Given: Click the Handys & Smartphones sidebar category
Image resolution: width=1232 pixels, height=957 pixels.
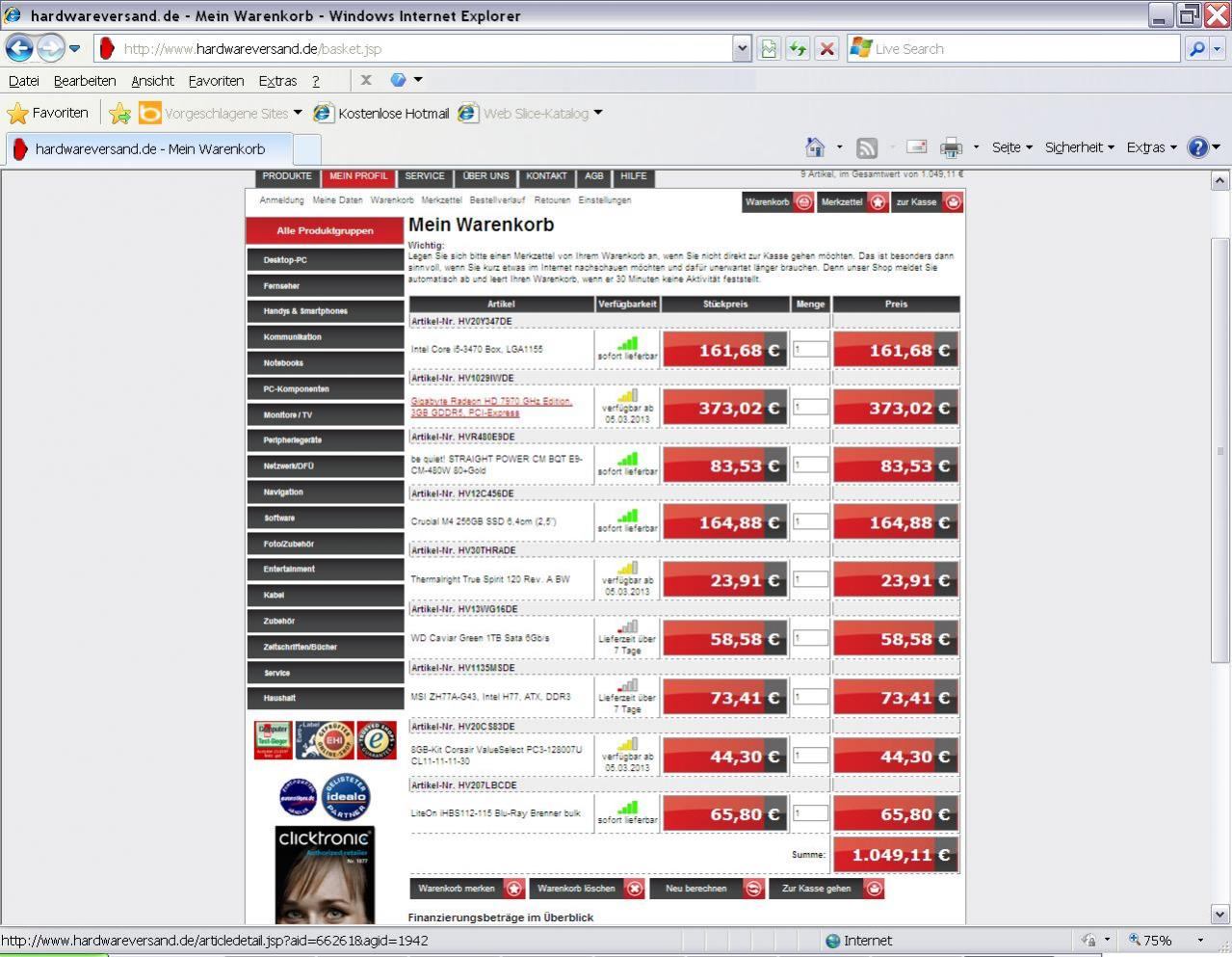Looking at the screenshot, I should [325, 311].
